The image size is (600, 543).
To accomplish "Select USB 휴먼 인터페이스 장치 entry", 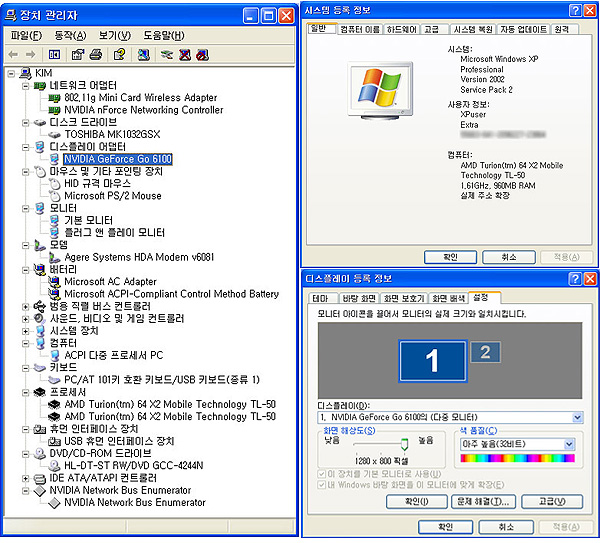I will click(119, 441).
